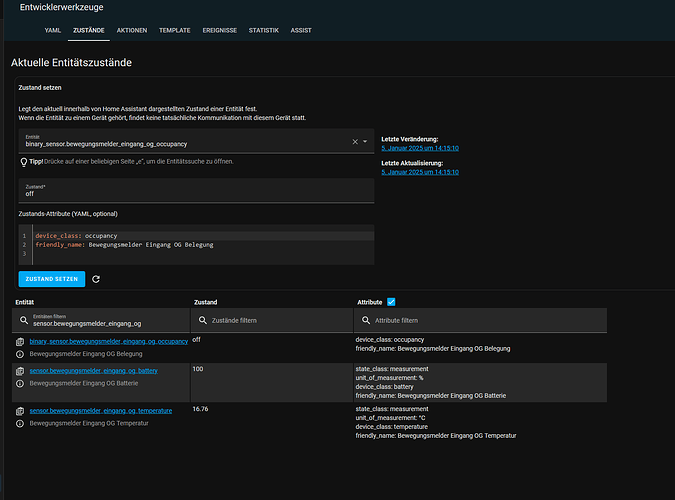Click the Entitäten filtern search field
Viewport: 675px width, 500px height.
pos(101,320)
